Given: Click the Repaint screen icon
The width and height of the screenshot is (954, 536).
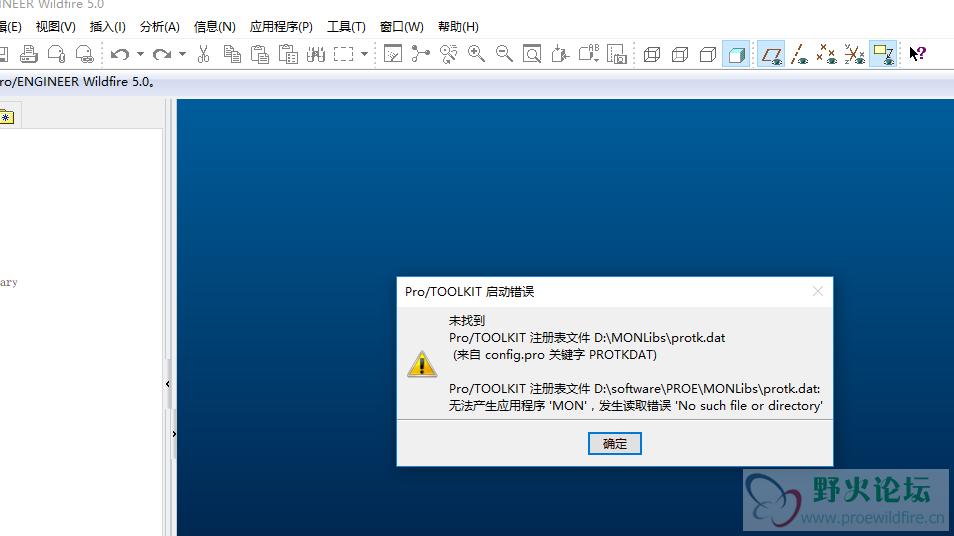Looking at the screenshot, I should 393,54.
